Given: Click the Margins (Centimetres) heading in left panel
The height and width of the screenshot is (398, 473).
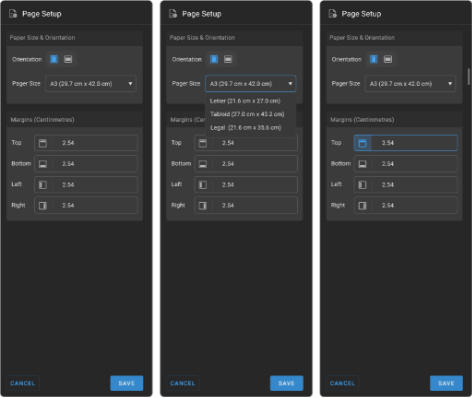Looking at the screenshot, I should click(x=42, y=120).
